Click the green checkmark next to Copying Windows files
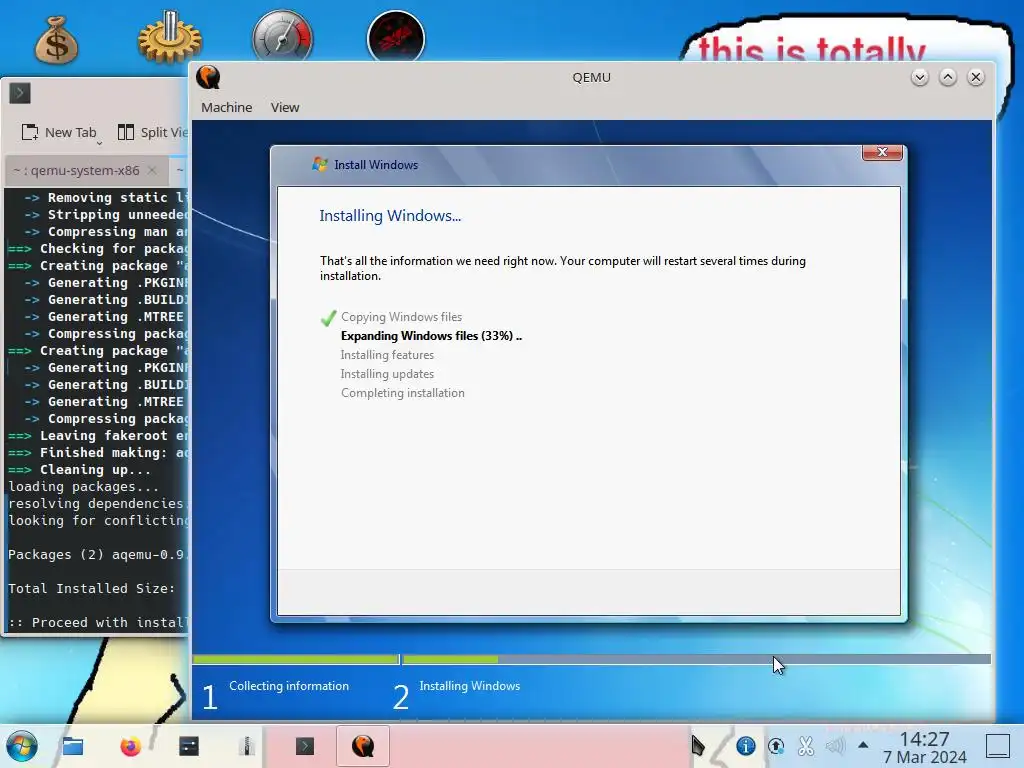Viewport: 1024px width, 768px height. coord(328,317)
